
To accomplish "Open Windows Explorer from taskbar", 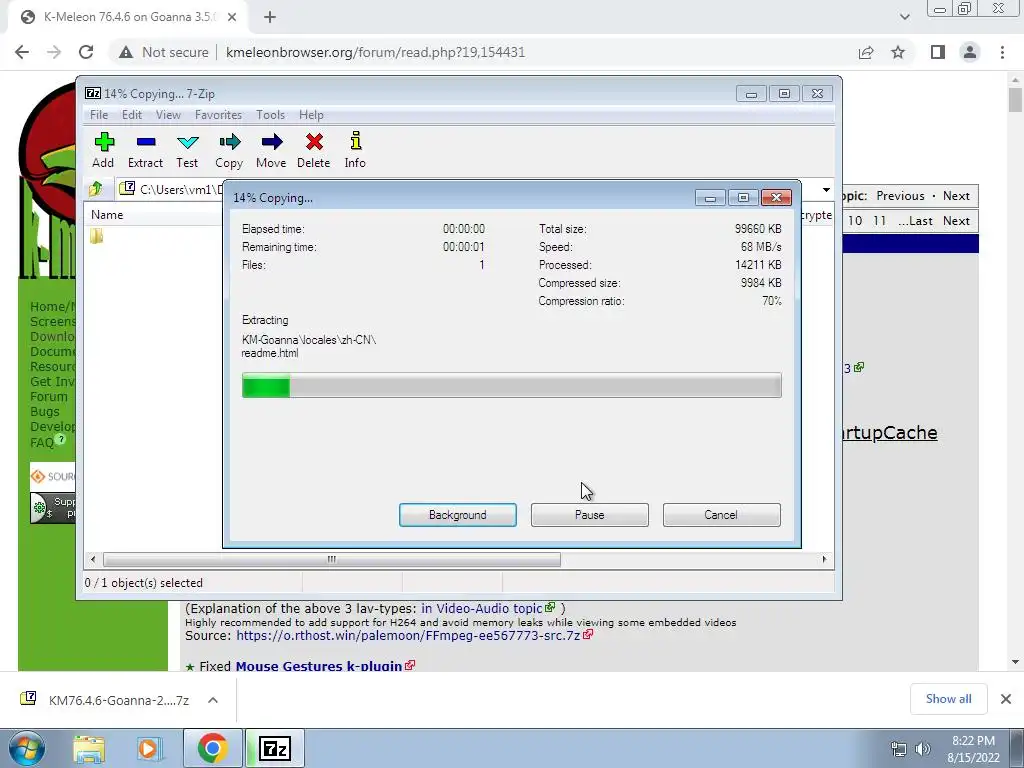I will 89,748.
